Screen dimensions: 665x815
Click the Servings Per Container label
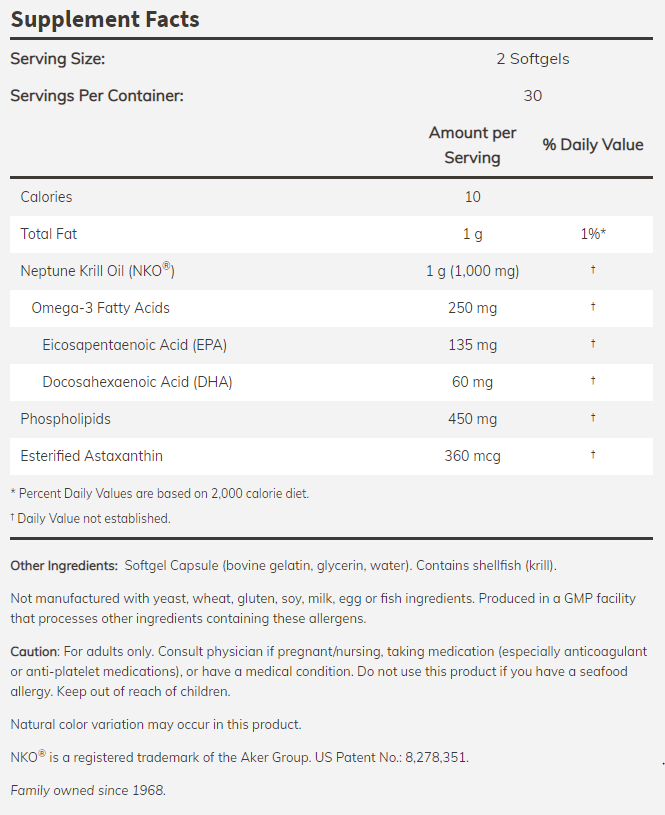[x=97, y=96]
